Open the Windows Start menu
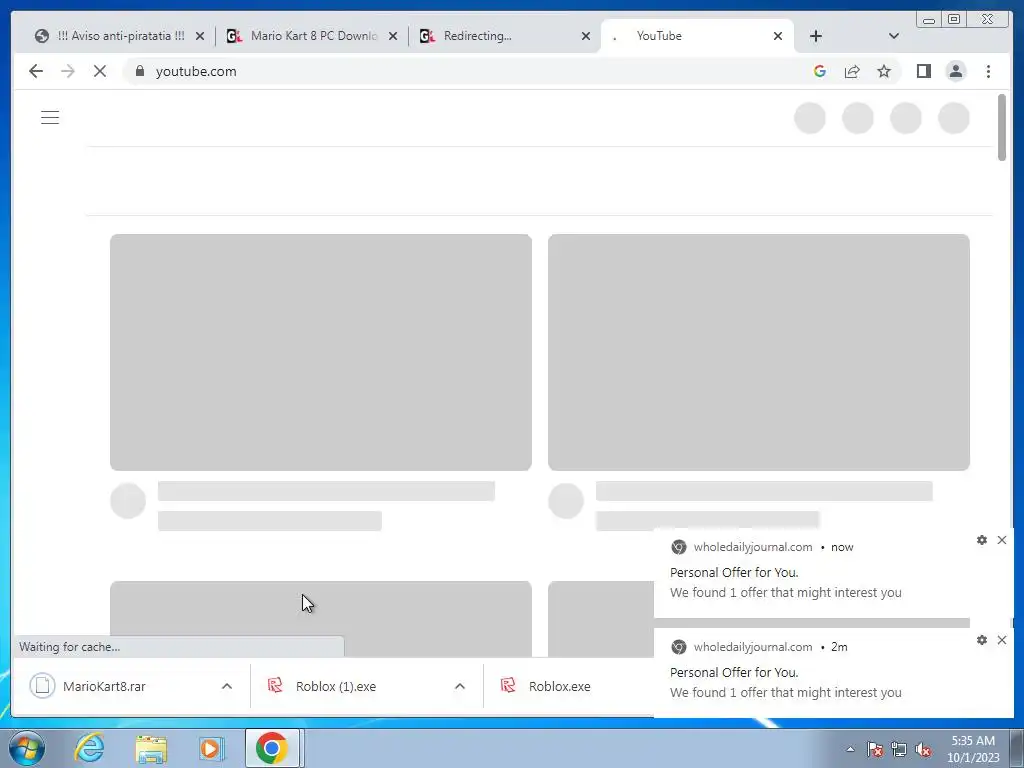 pos(27,748)
